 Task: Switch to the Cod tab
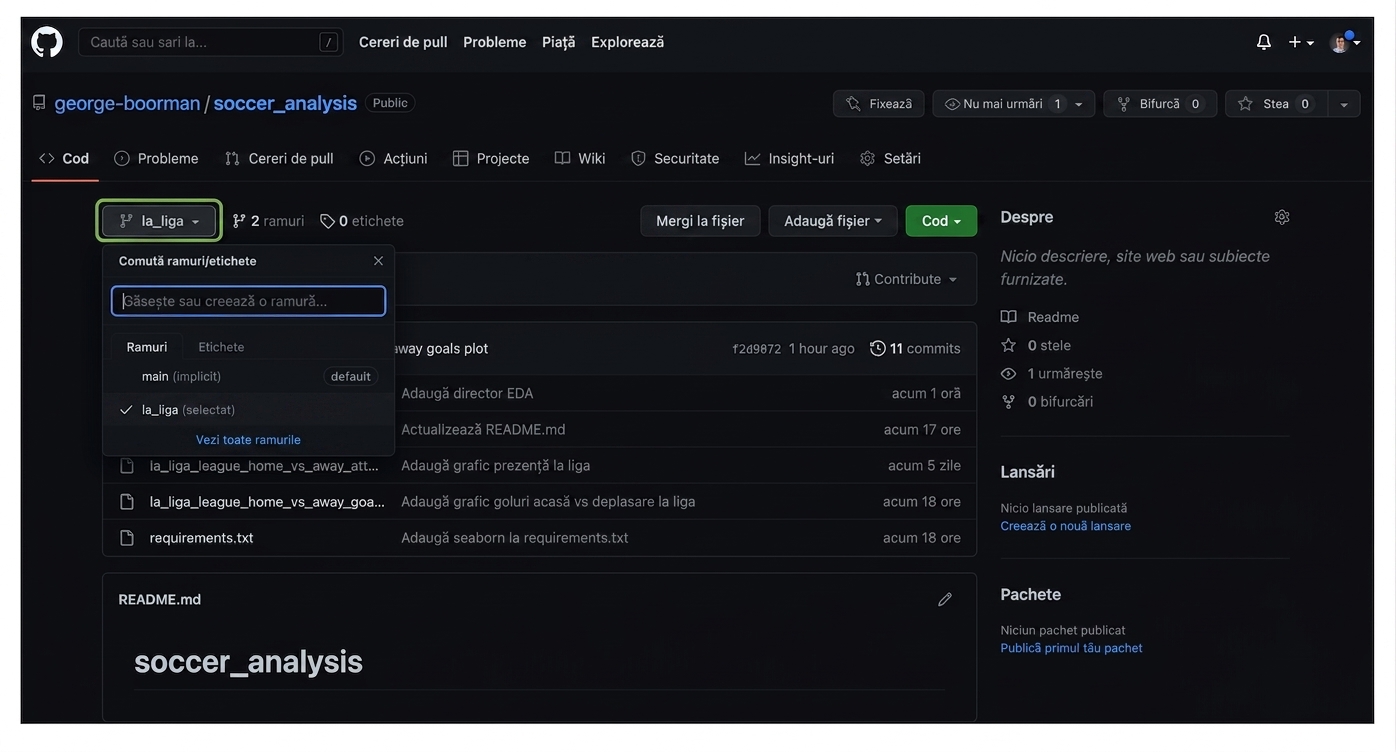(64, 158)
